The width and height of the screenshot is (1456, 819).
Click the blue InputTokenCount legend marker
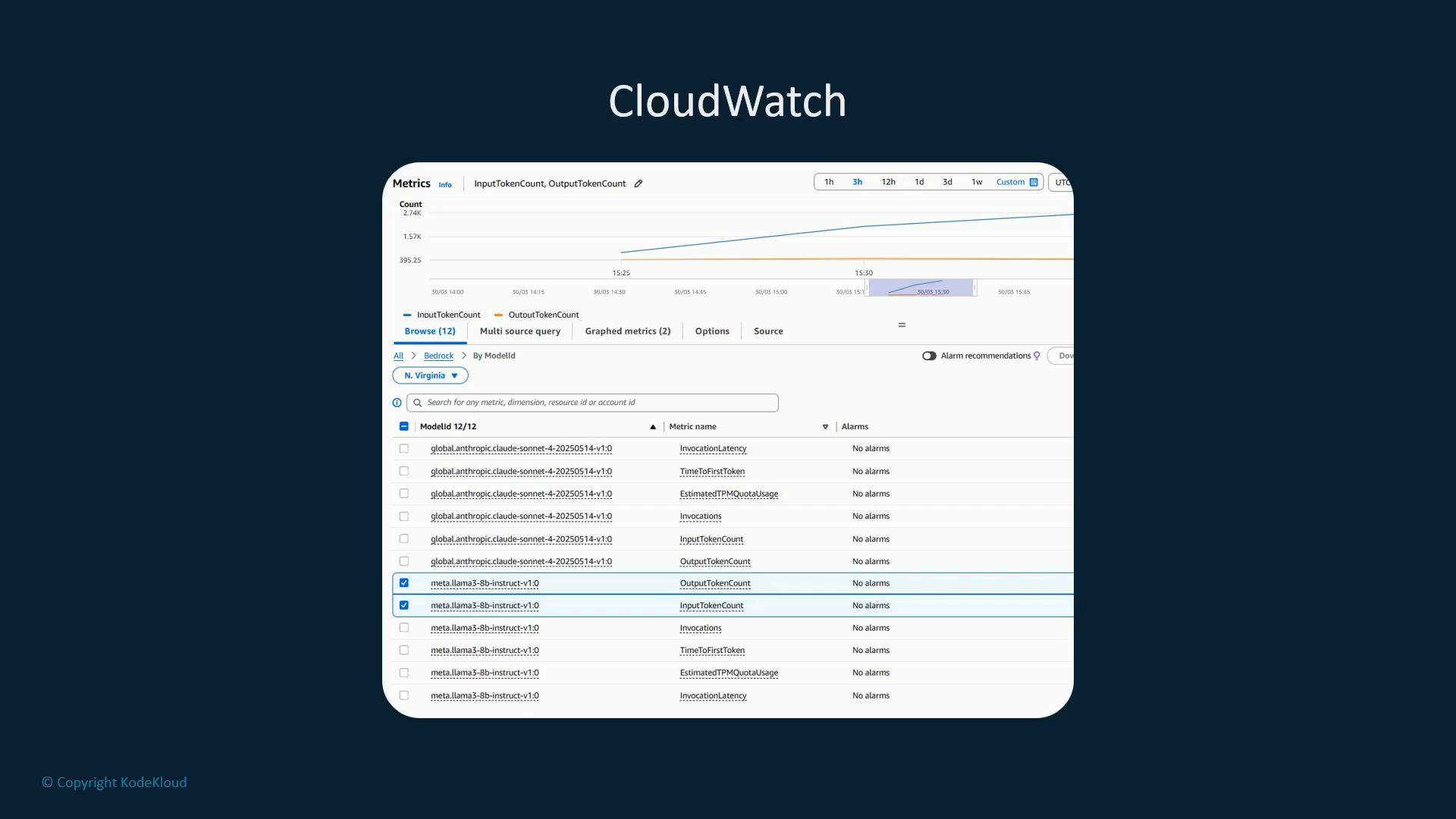click(407, 315)
